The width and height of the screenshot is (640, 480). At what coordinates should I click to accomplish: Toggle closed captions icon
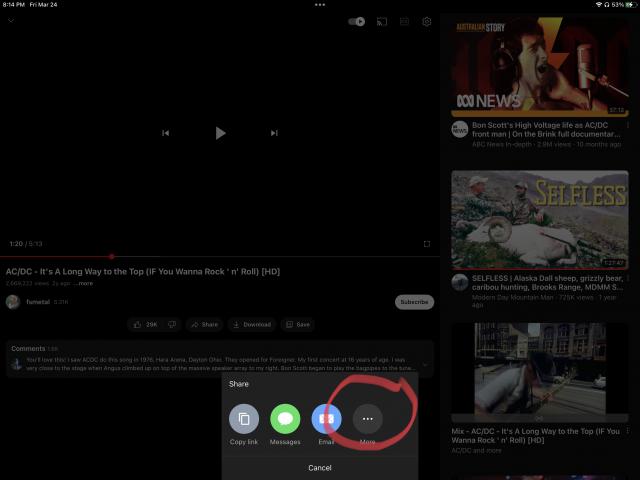[x=404, y=22]
